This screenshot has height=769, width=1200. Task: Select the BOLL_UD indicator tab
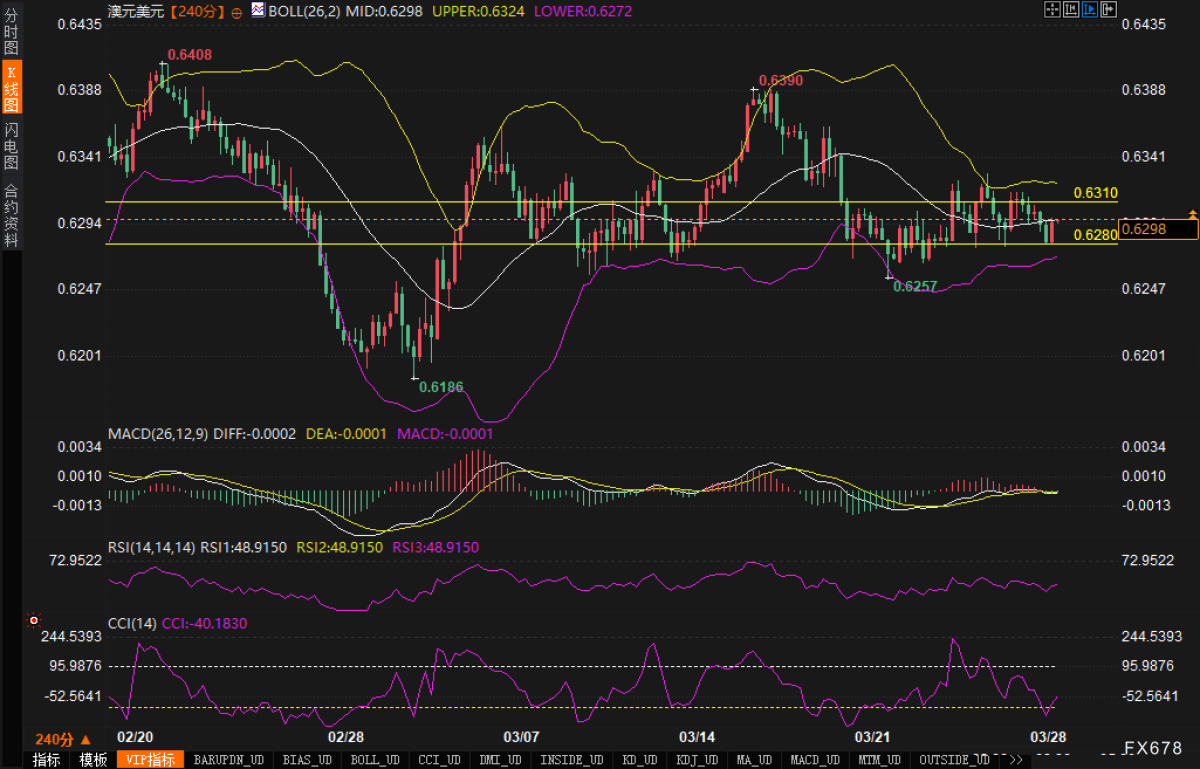pyautogui.click(x=375, y=760)
